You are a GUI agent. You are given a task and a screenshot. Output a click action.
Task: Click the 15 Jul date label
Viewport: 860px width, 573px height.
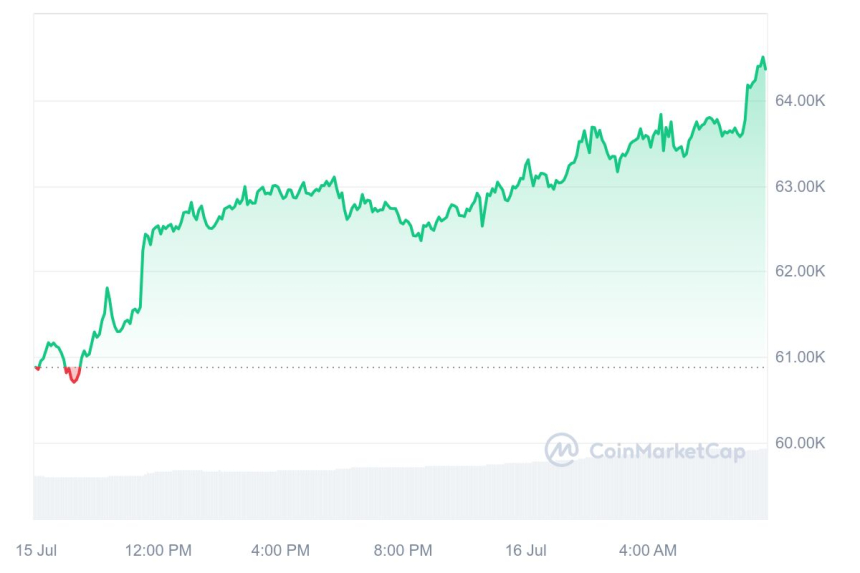(37, 550)
